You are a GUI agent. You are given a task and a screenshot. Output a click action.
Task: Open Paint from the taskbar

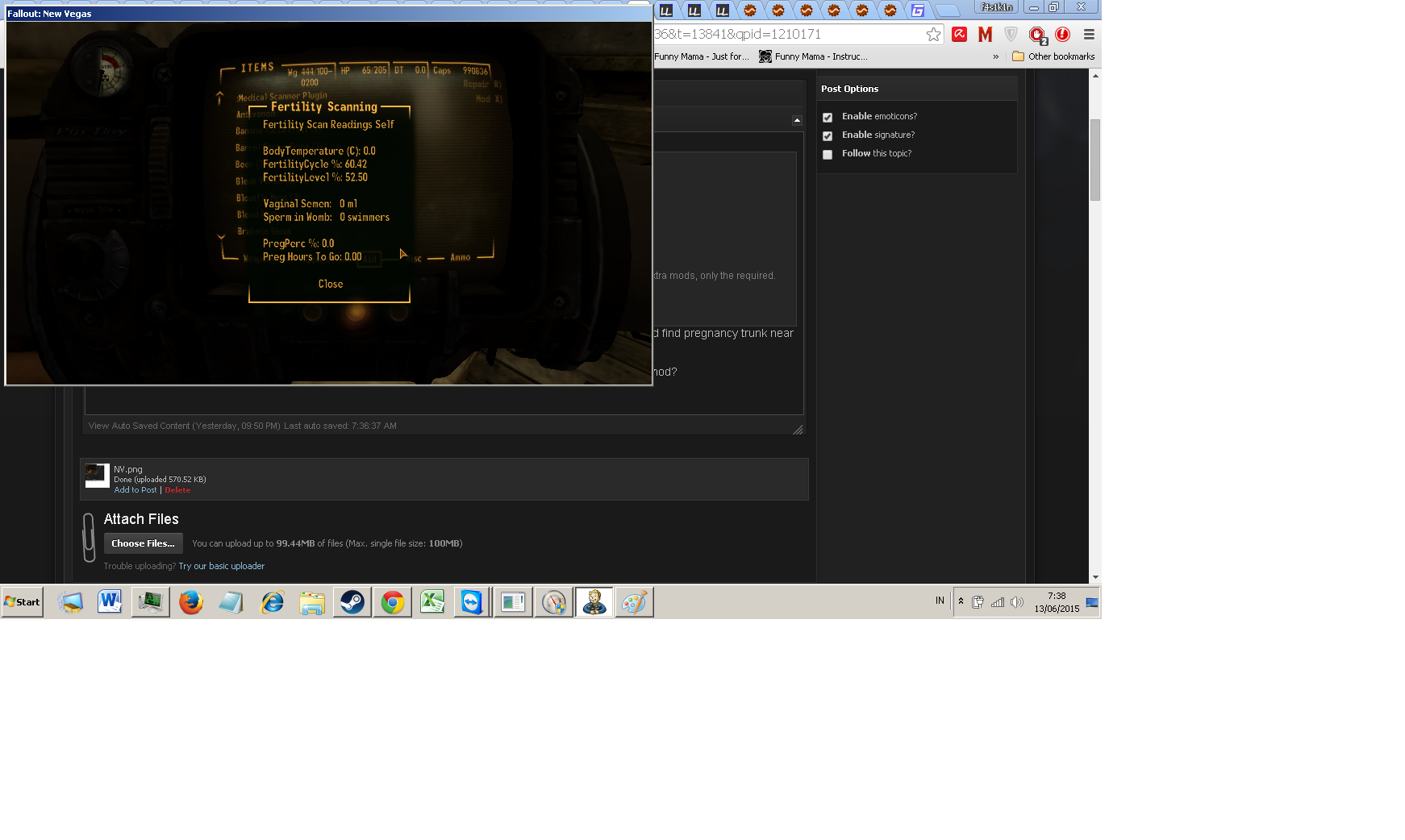coord(635,602)
